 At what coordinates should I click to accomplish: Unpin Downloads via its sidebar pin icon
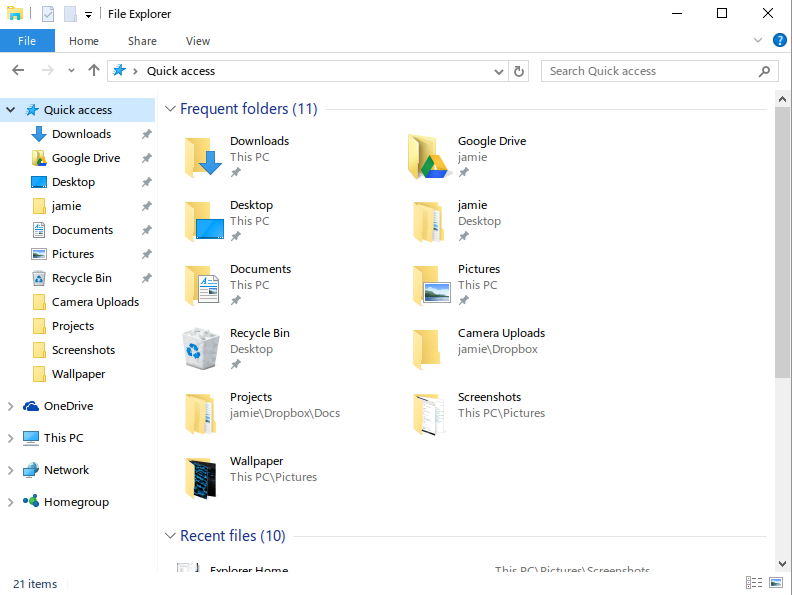click(x=146, y=134)
